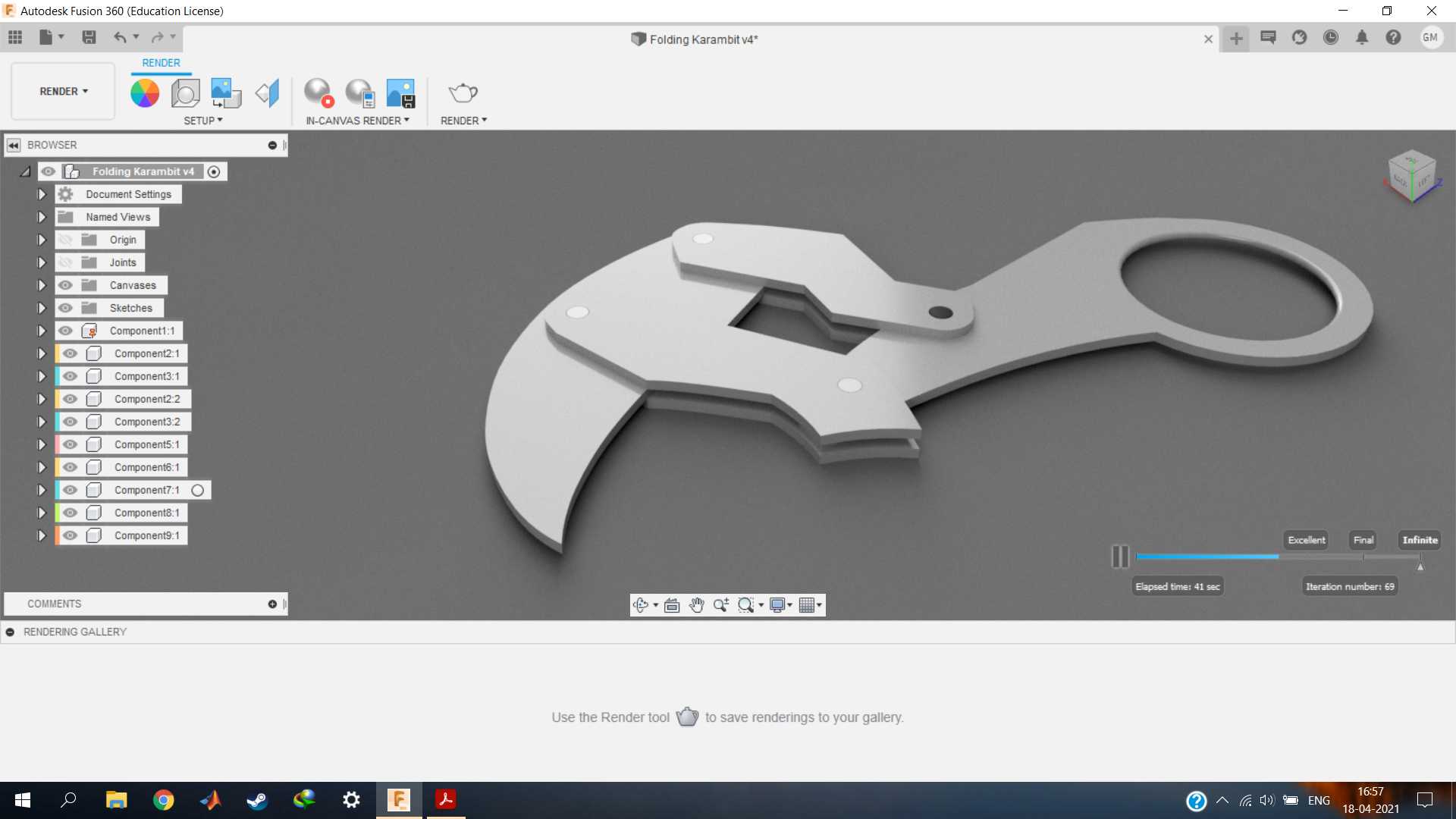
Task: Hide the Canvases folder using its eye icon
Action: (66, 285)
